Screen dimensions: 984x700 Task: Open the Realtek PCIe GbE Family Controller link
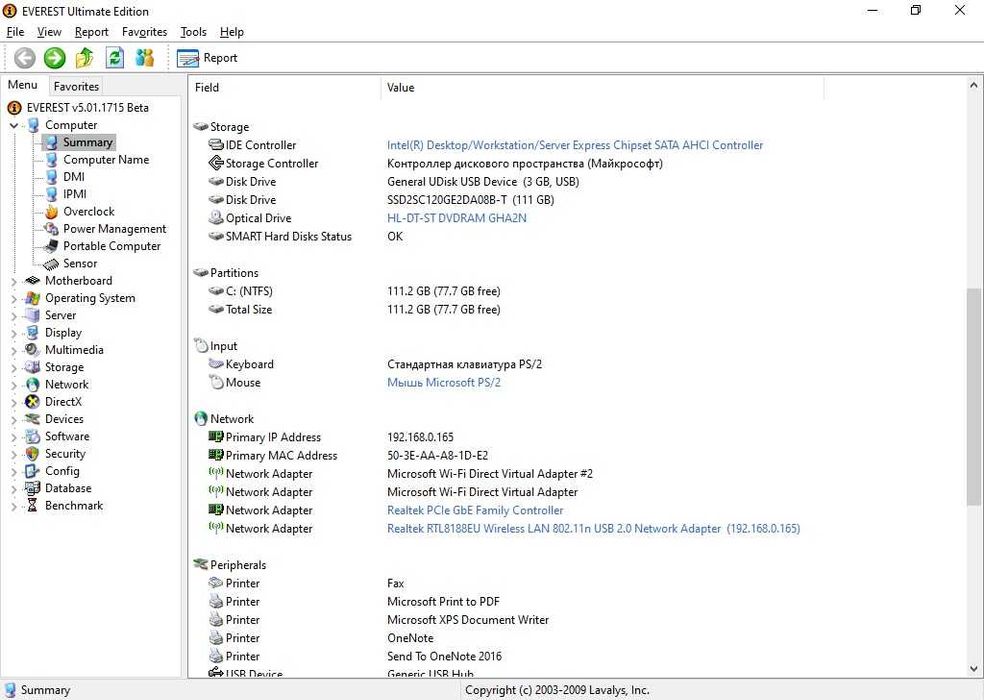[475, 510]
